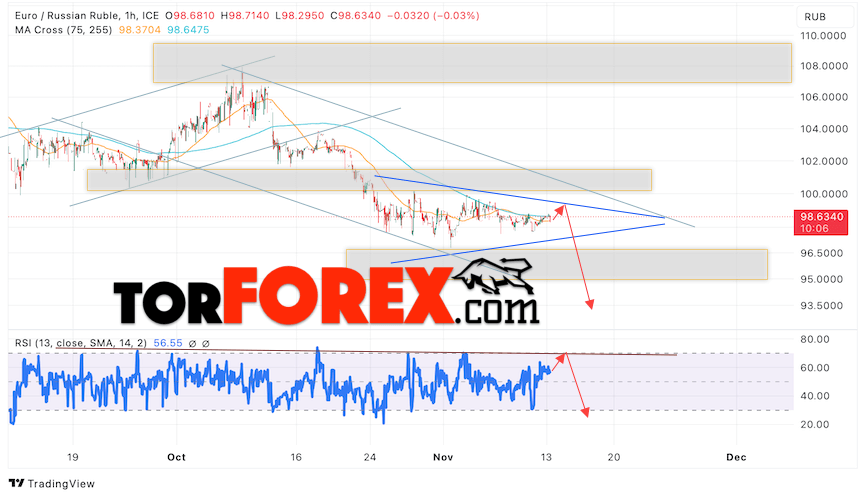Click the TradingView wordmark link
The height and width of the screenshot is (498, 866).
click(x=61, y=484)
